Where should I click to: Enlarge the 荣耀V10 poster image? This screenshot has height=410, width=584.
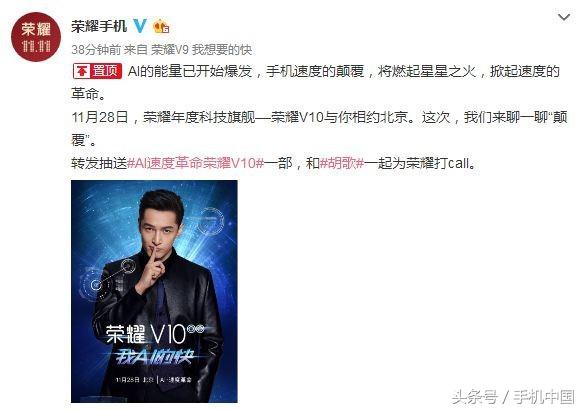[154, 292]
